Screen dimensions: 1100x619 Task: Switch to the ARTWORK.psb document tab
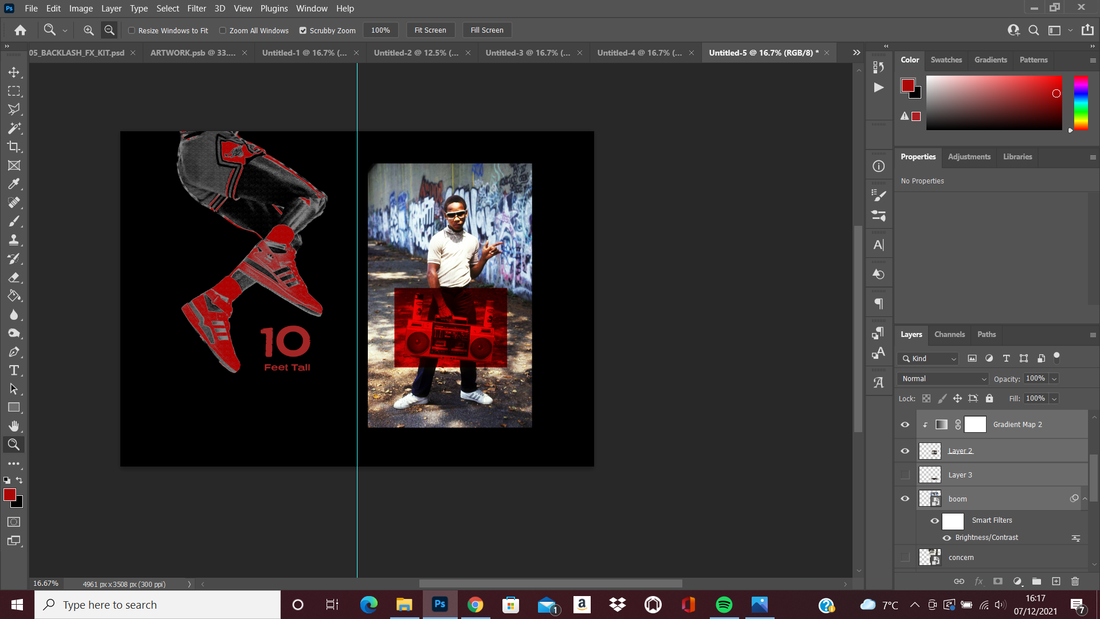193,53
